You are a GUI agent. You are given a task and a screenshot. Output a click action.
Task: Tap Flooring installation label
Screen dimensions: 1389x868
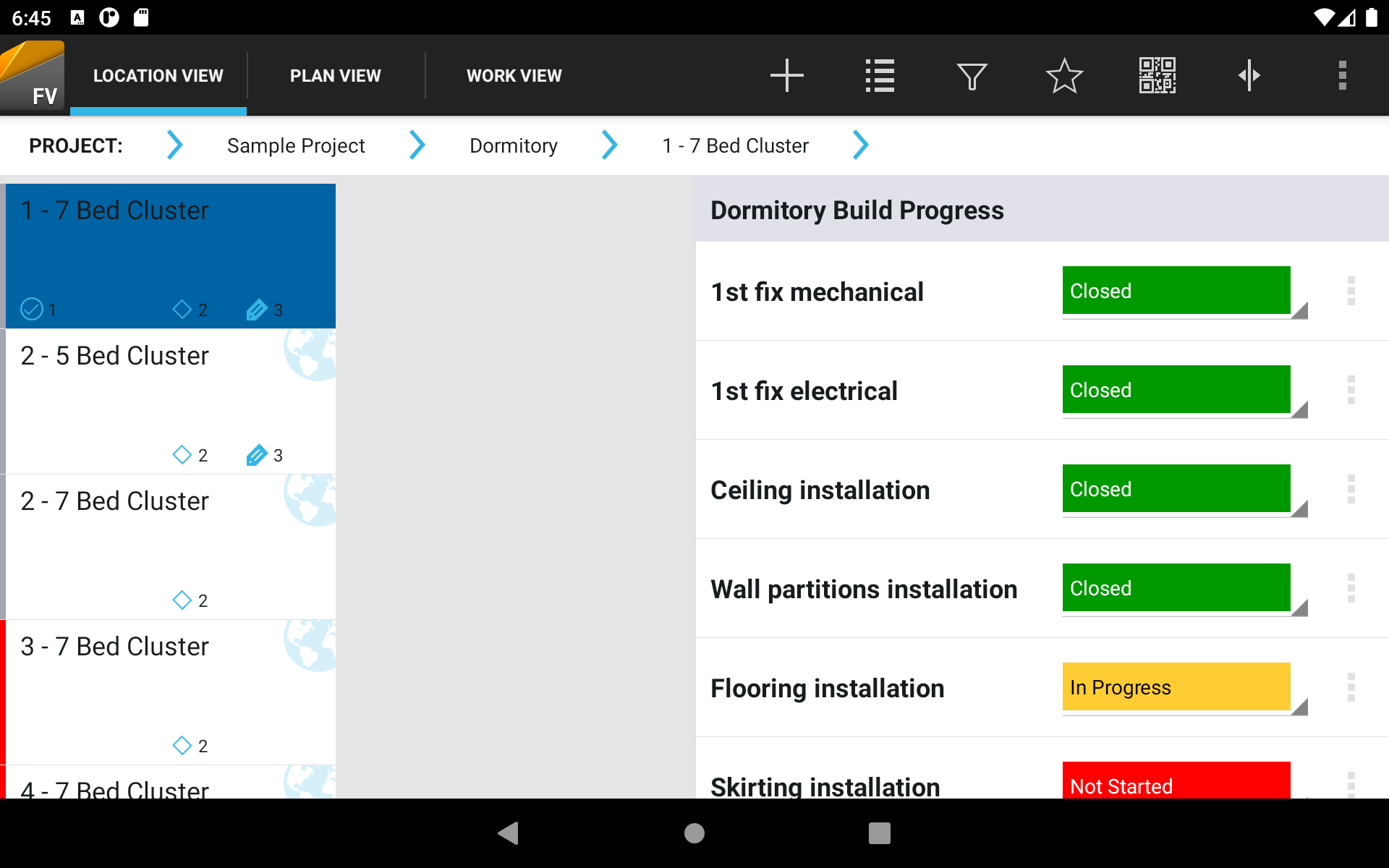coord(828,689)
